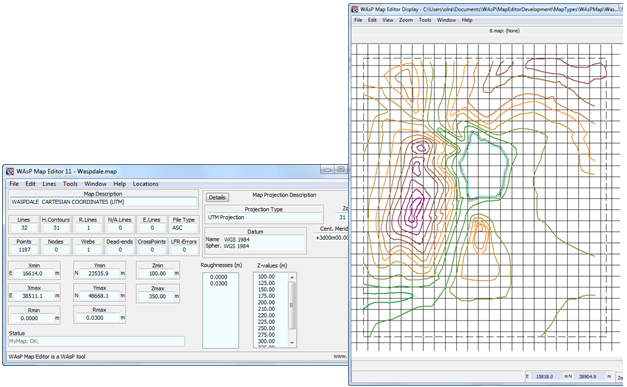Click the up arrow of Z-values scrollbar
The image size is (627, 387).
[x=292, y=277]
